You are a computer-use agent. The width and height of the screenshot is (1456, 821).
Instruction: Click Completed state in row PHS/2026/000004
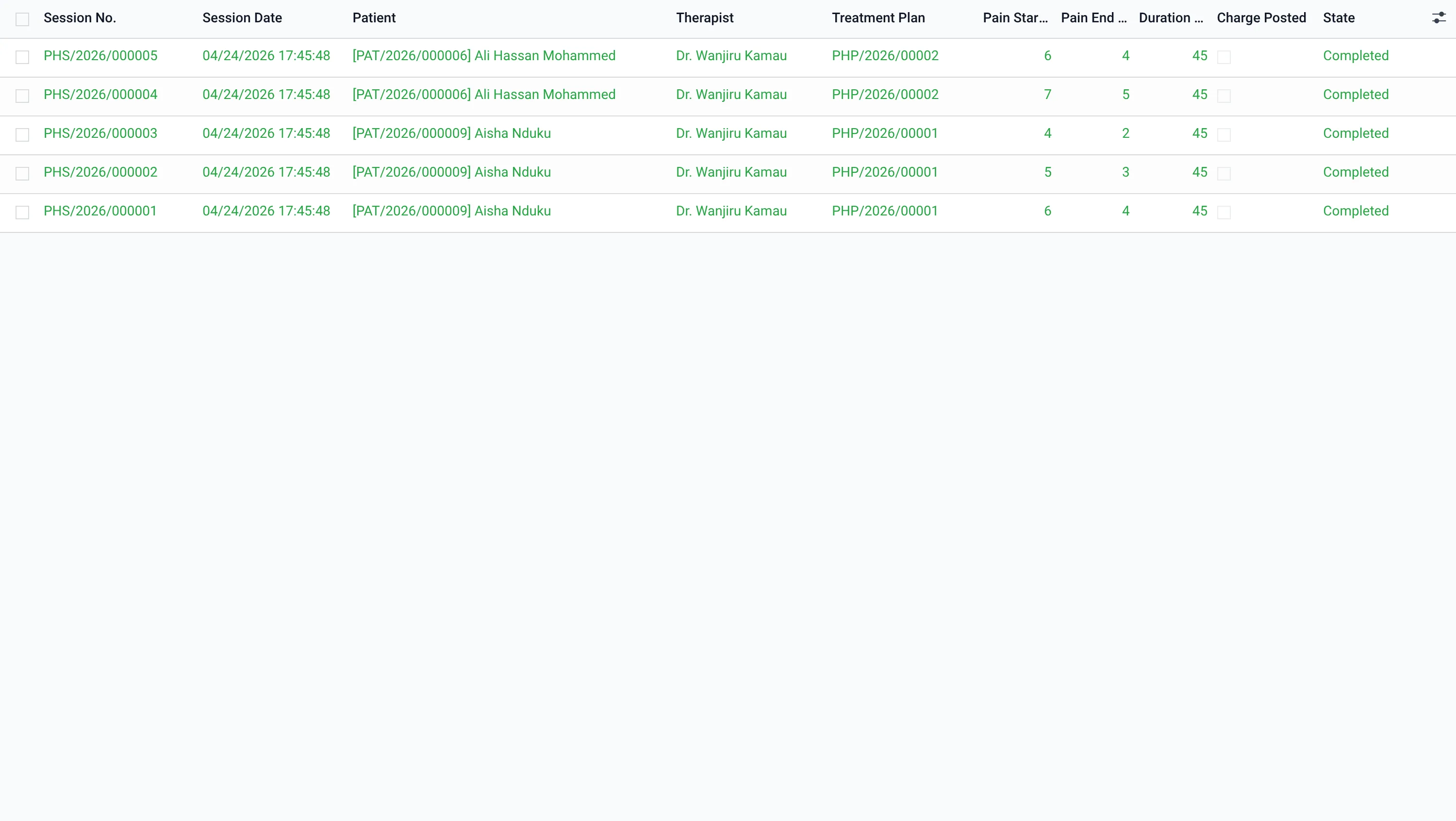pos(1356,95)
